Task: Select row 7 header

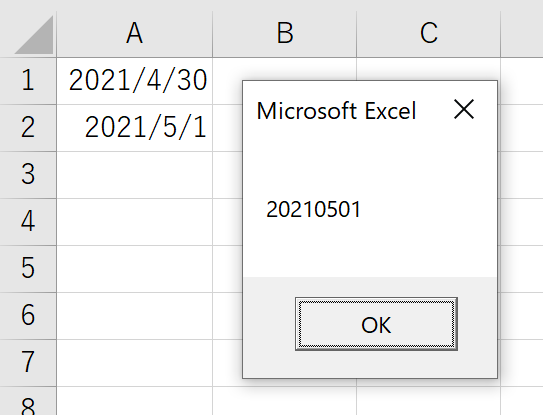Action: point(28,363)
